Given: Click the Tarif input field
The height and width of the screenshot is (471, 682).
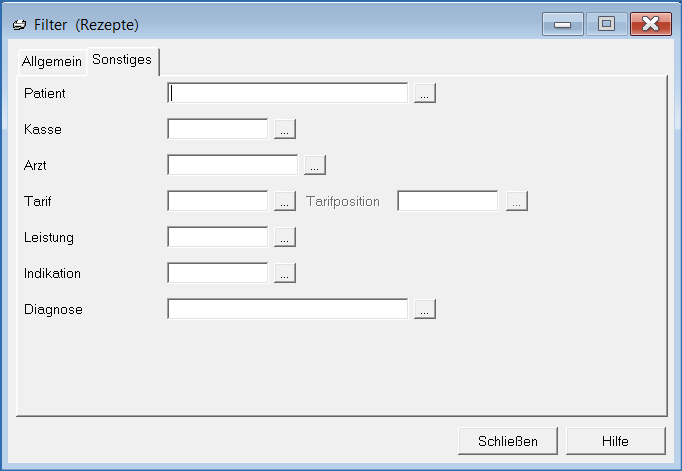Looking at the screenshot, I should click(218, 201).
